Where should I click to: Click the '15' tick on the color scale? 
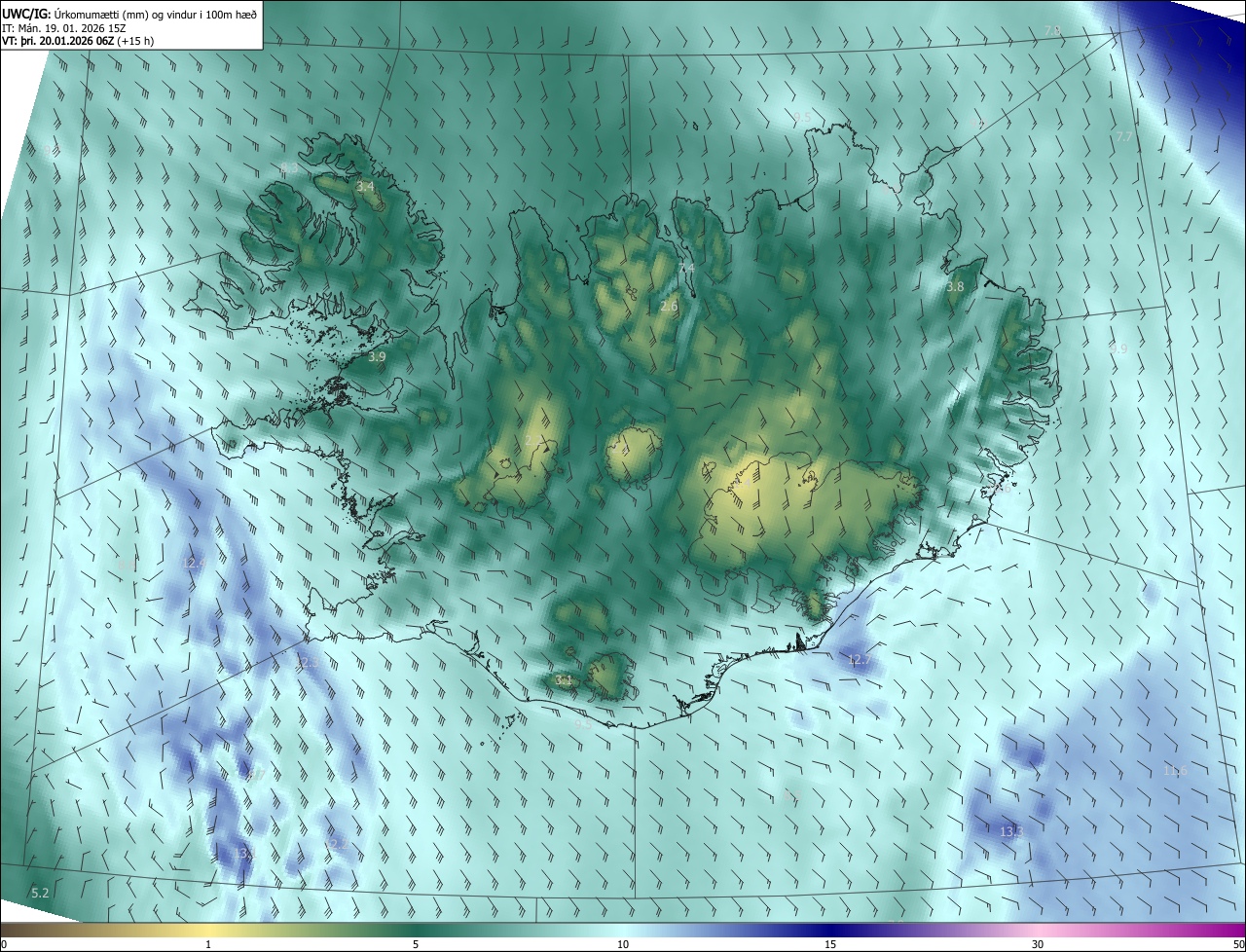(830, 944)
